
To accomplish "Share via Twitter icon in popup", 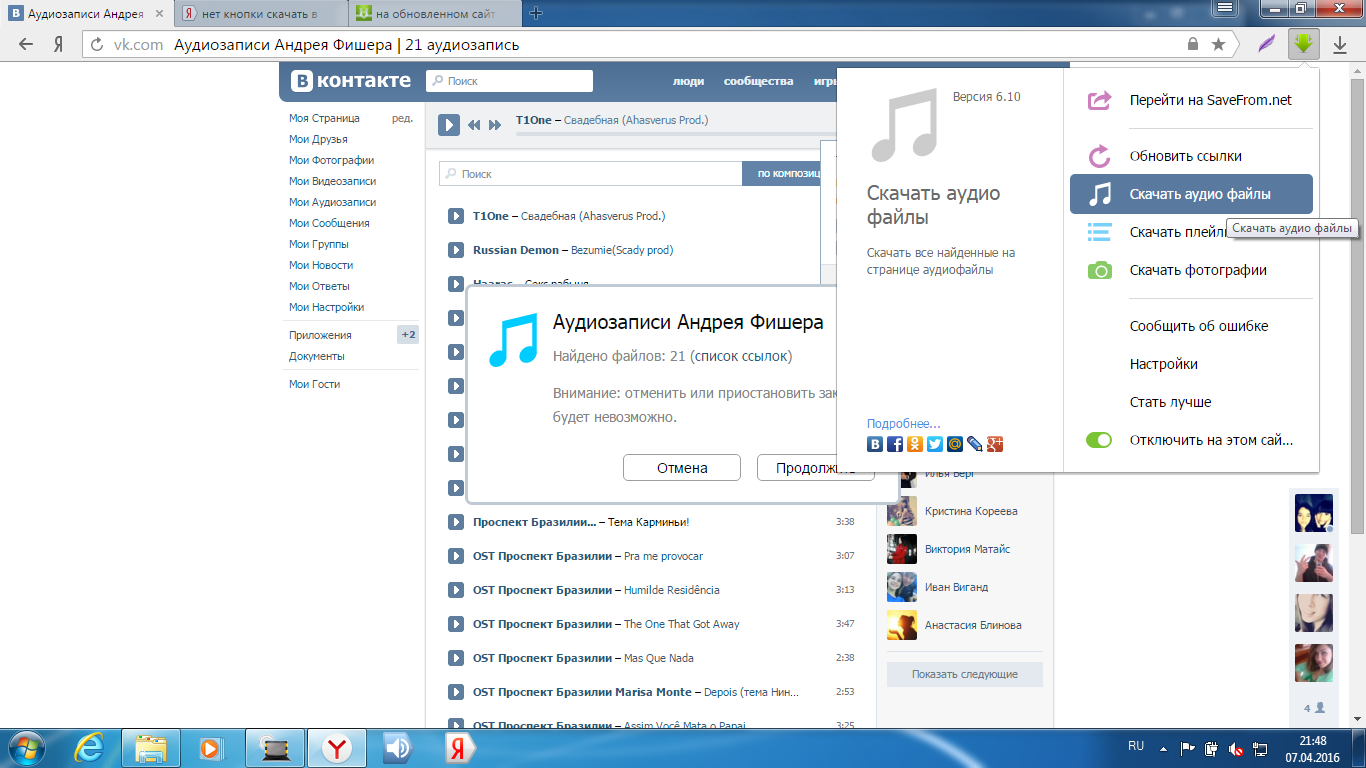I will point(935,444).
